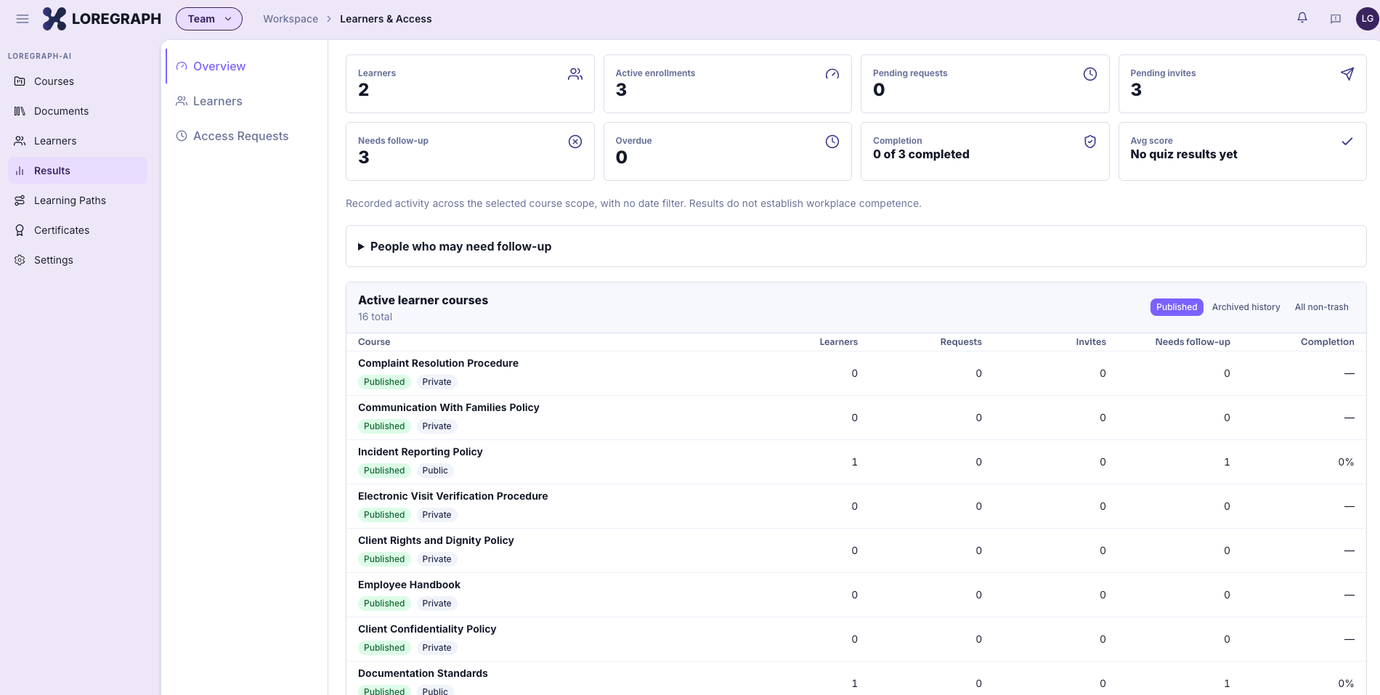Image resolution: width=1380 pixels, height=695 pixels.
Task: Open the Overview tab
Action: click(245, 66)
